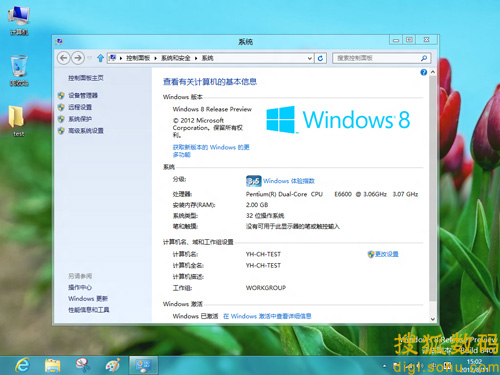The image size is (500, 375).
Task: Open Paint from the taskbar
Action: (x=113, y=365)
